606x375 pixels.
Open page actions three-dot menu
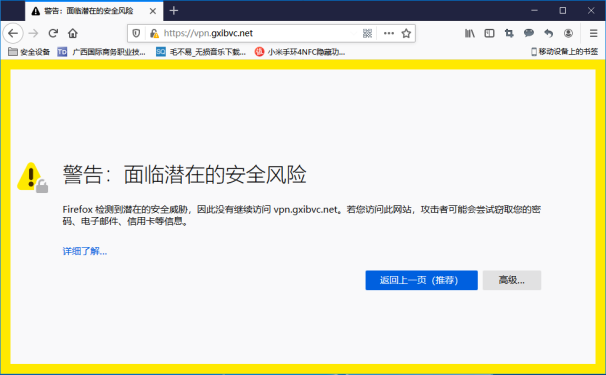[x=389, y=34]
